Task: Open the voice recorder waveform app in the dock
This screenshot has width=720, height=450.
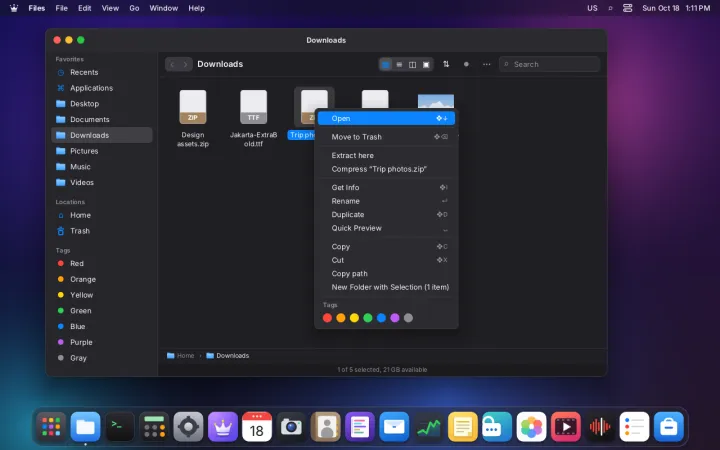Action: pos(600,427)
